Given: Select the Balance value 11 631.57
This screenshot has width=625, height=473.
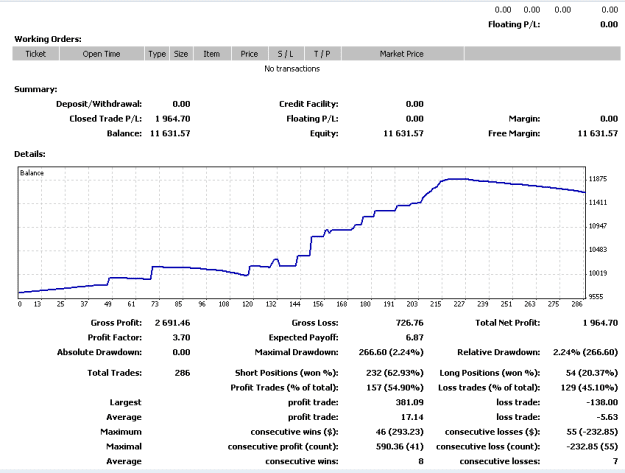Looking at the screenshot, I should (x=170, y=133).
